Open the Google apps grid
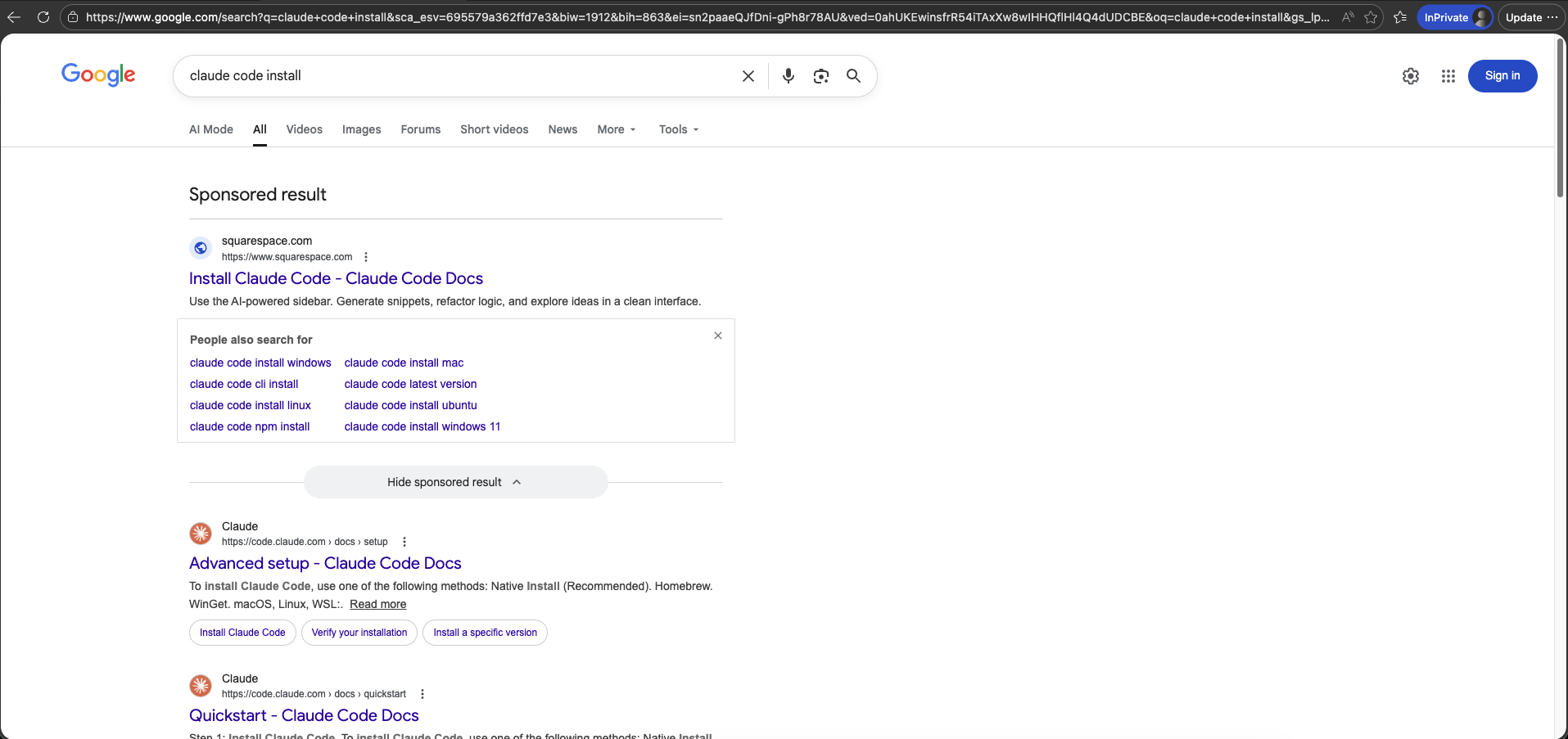The width and height of the screenshot is (1568, 739). (1448, 76)
